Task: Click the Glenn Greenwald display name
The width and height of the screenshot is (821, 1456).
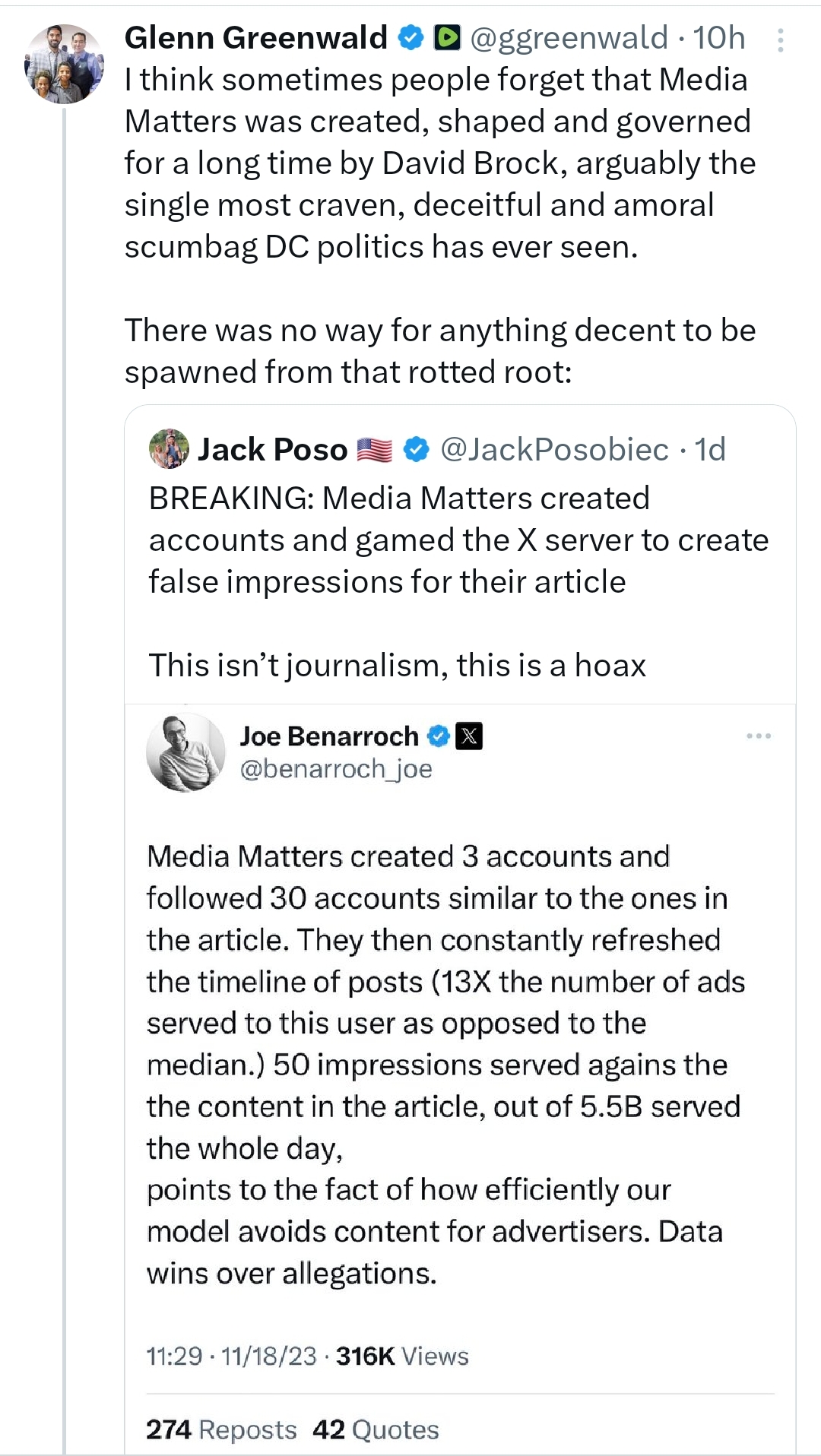Action: coord(255,37)
